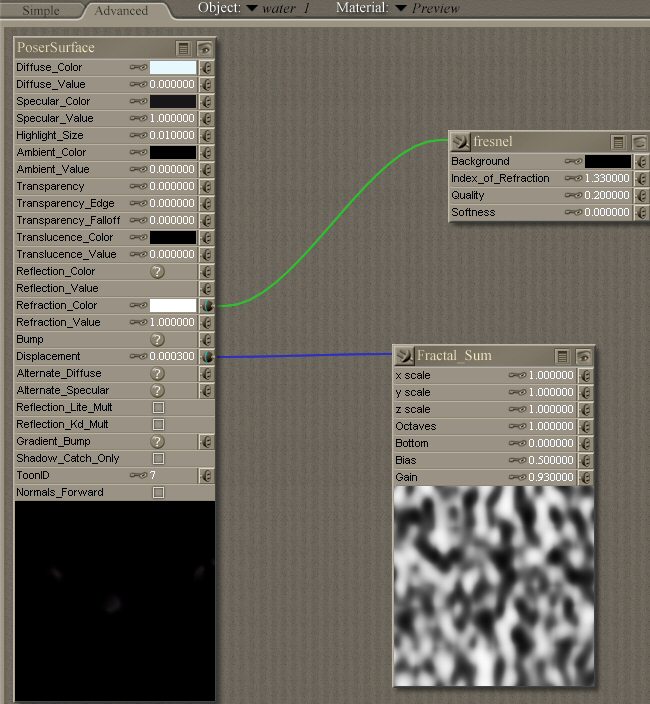
Task: Click the plug icon on Highlight_Size row
Action: [206, 136]
